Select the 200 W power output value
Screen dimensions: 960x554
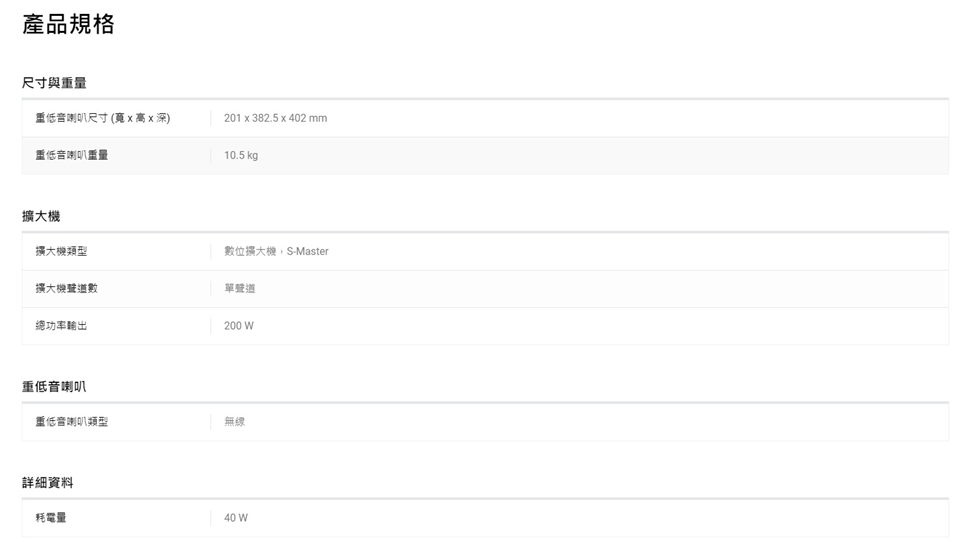pyautogui.click(x=239, y=326)
